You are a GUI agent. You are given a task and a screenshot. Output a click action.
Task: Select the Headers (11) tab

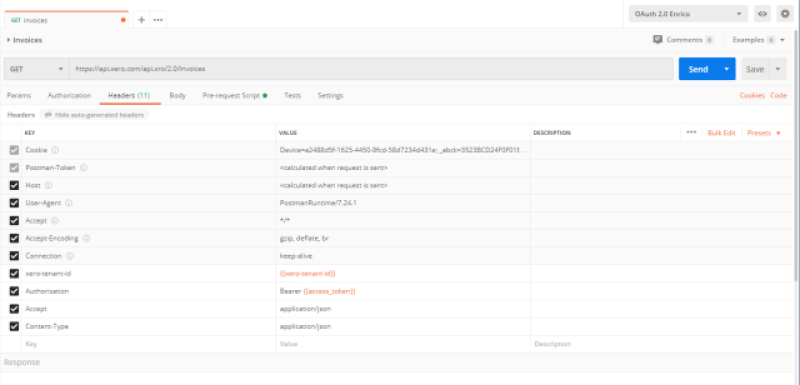point(129,95)
